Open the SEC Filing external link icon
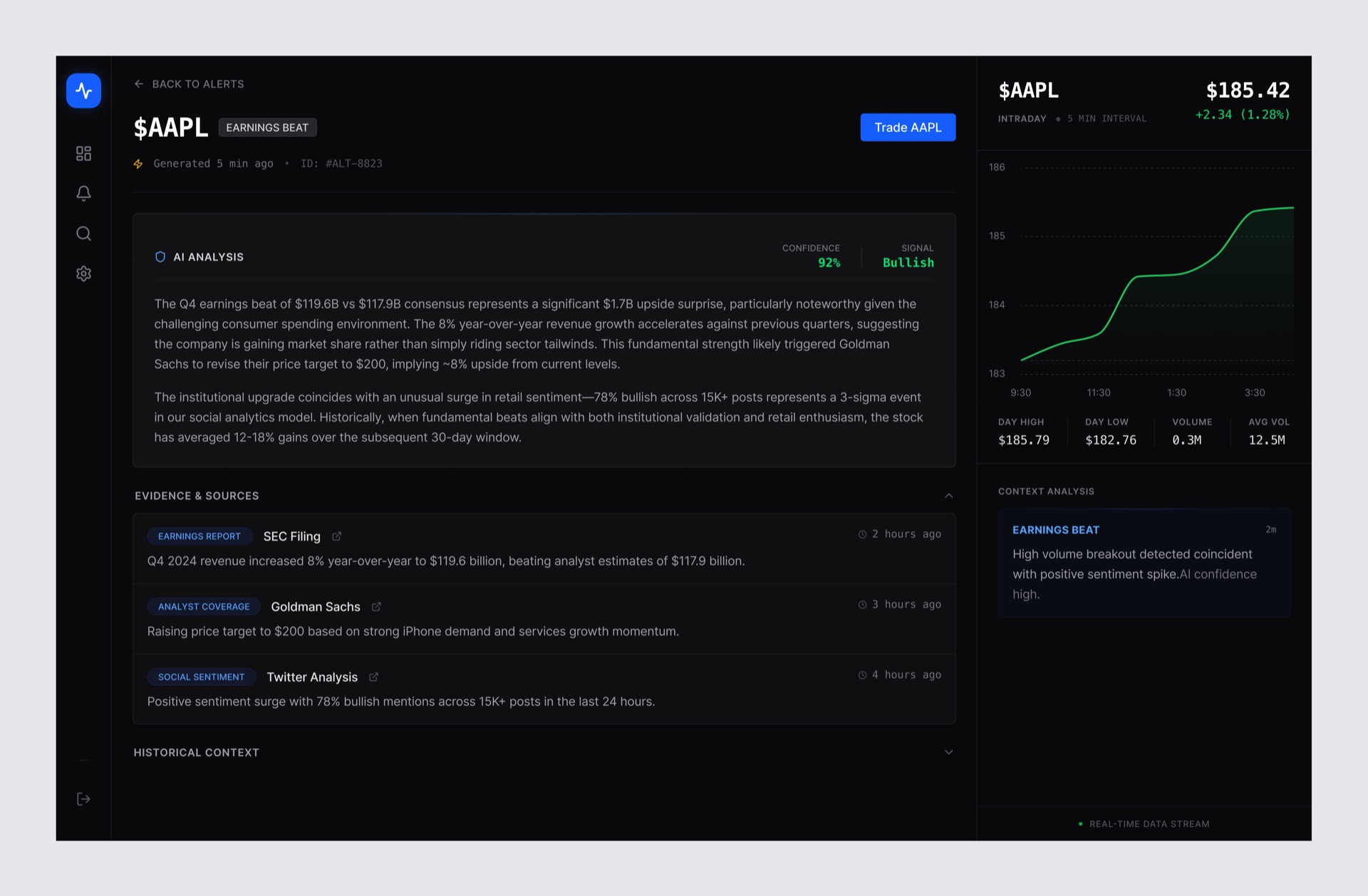The image size is (1368, 896). point(336,536)
